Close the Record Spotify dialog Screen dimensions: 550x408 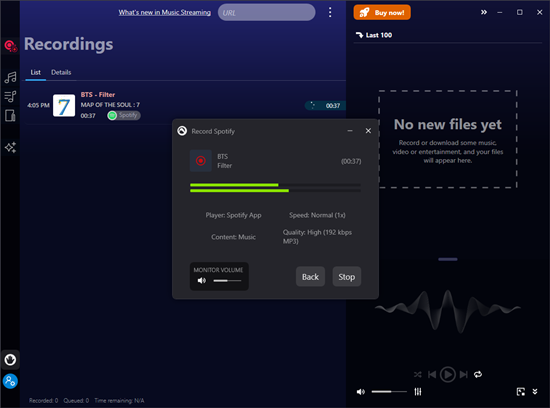[x=368, y=131]
